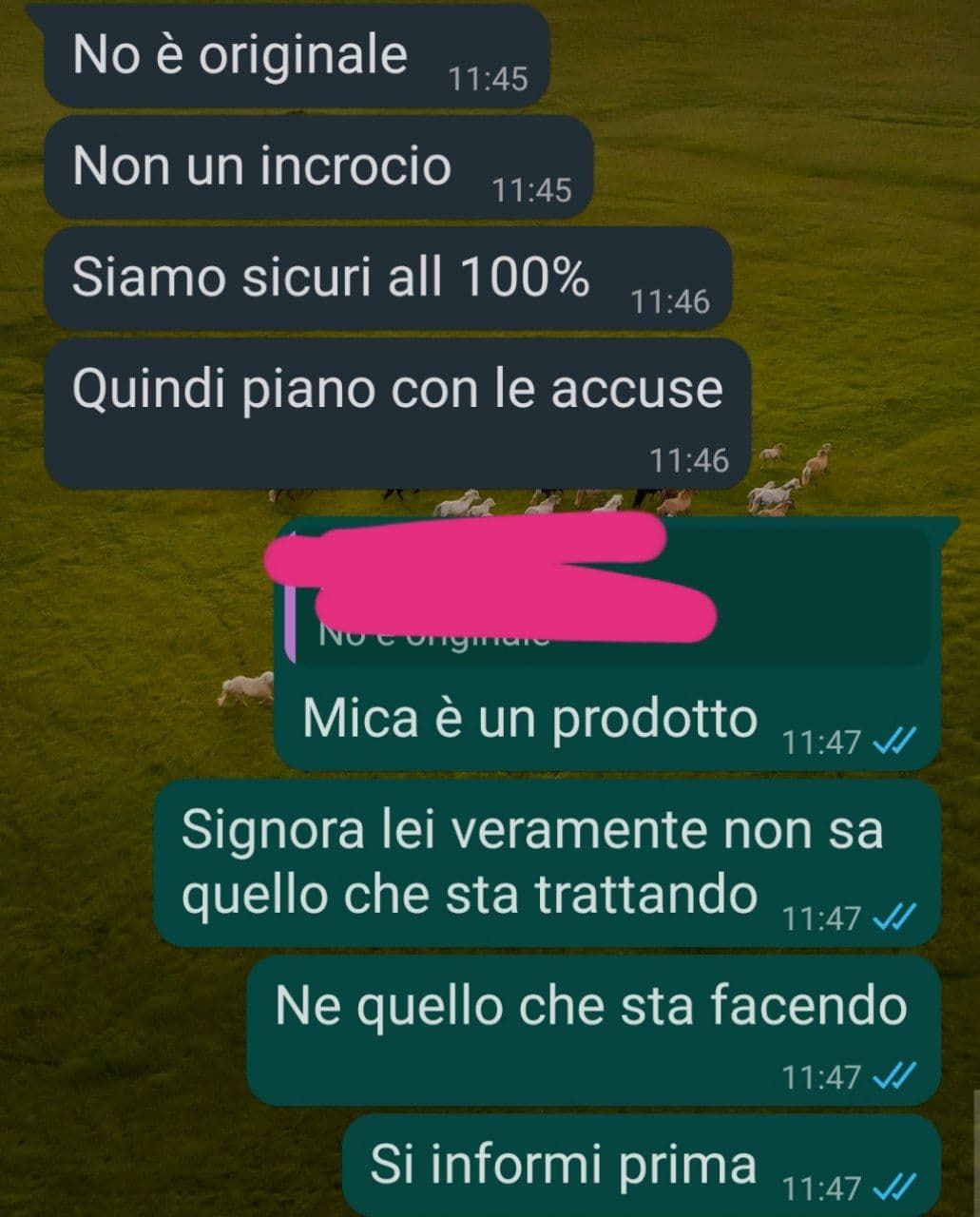Click read receipt ticks on 'Si informi prima'
Viewport: 980px width, 1217px height.
pyautogui.click(x=894, y=1188)
